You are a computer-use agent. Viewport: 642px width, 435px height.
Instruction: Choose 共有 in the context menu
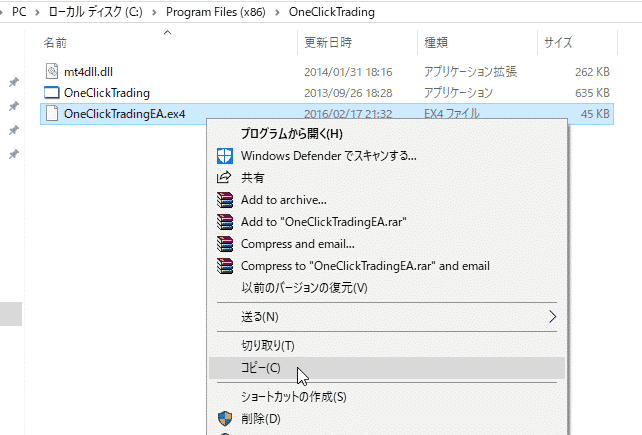coord(387,178)
